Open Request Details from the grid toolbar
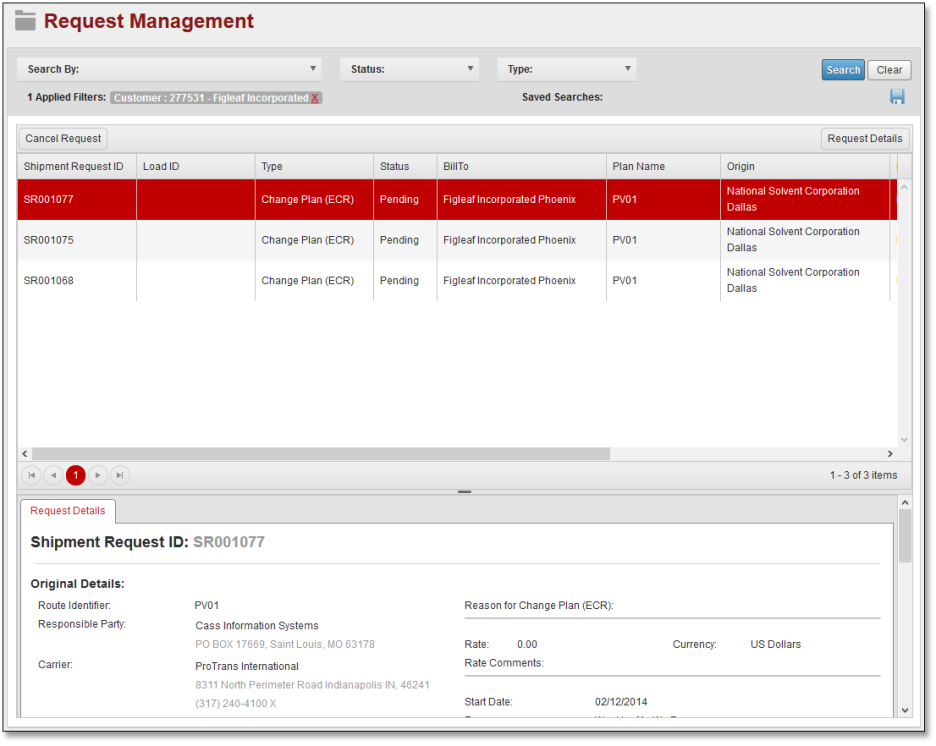 click(x=864, y=139)
